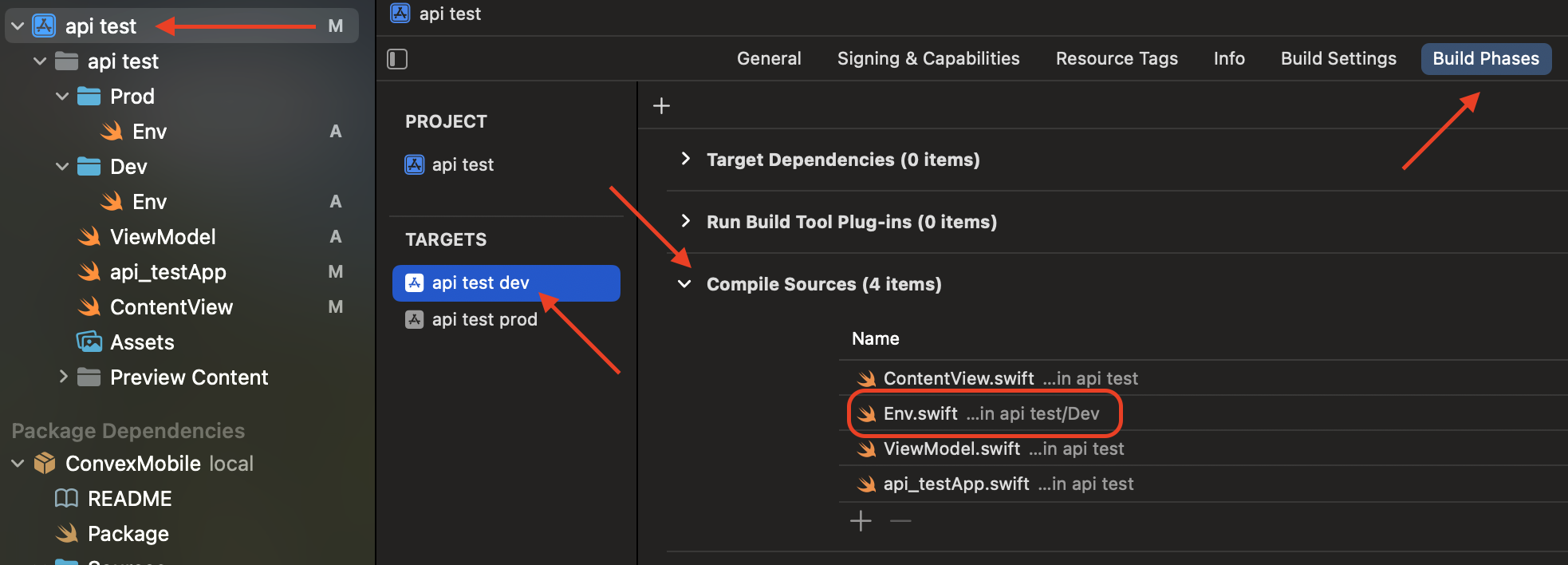
Task: Expand the Run Build Tool Plug-ins section
Action: [x=685, y=221]
